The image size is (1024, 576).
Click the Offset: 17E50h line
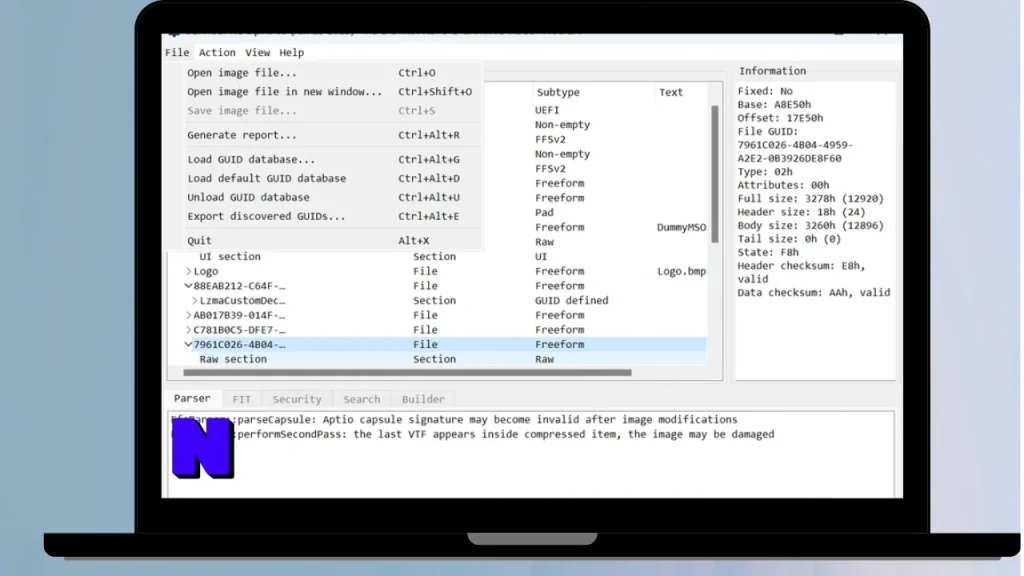tap(780, 118)
